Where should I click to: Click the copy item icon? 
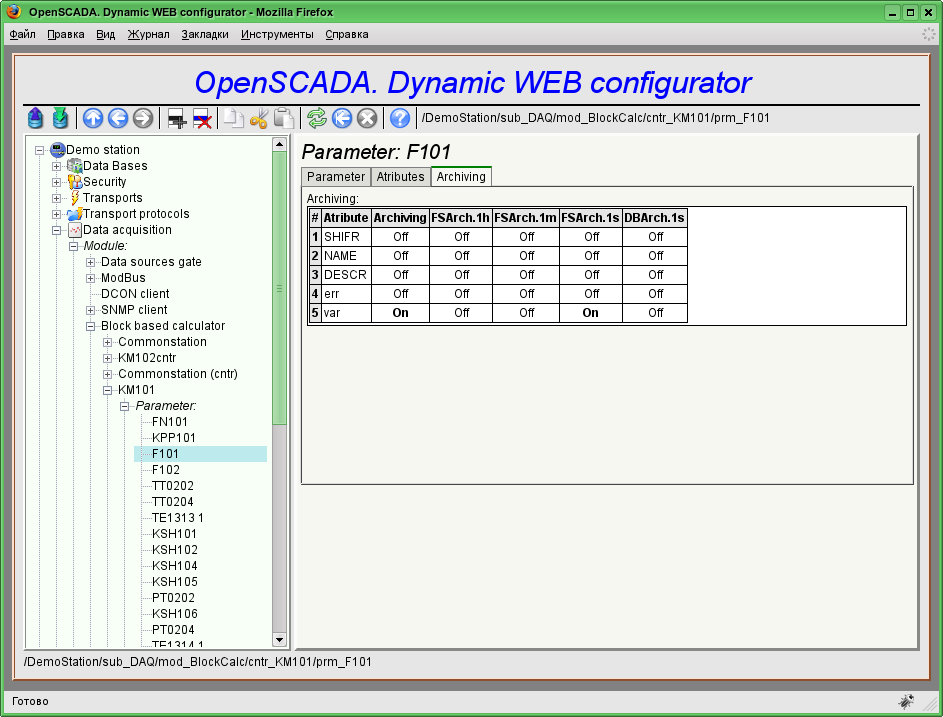[233, 118]
